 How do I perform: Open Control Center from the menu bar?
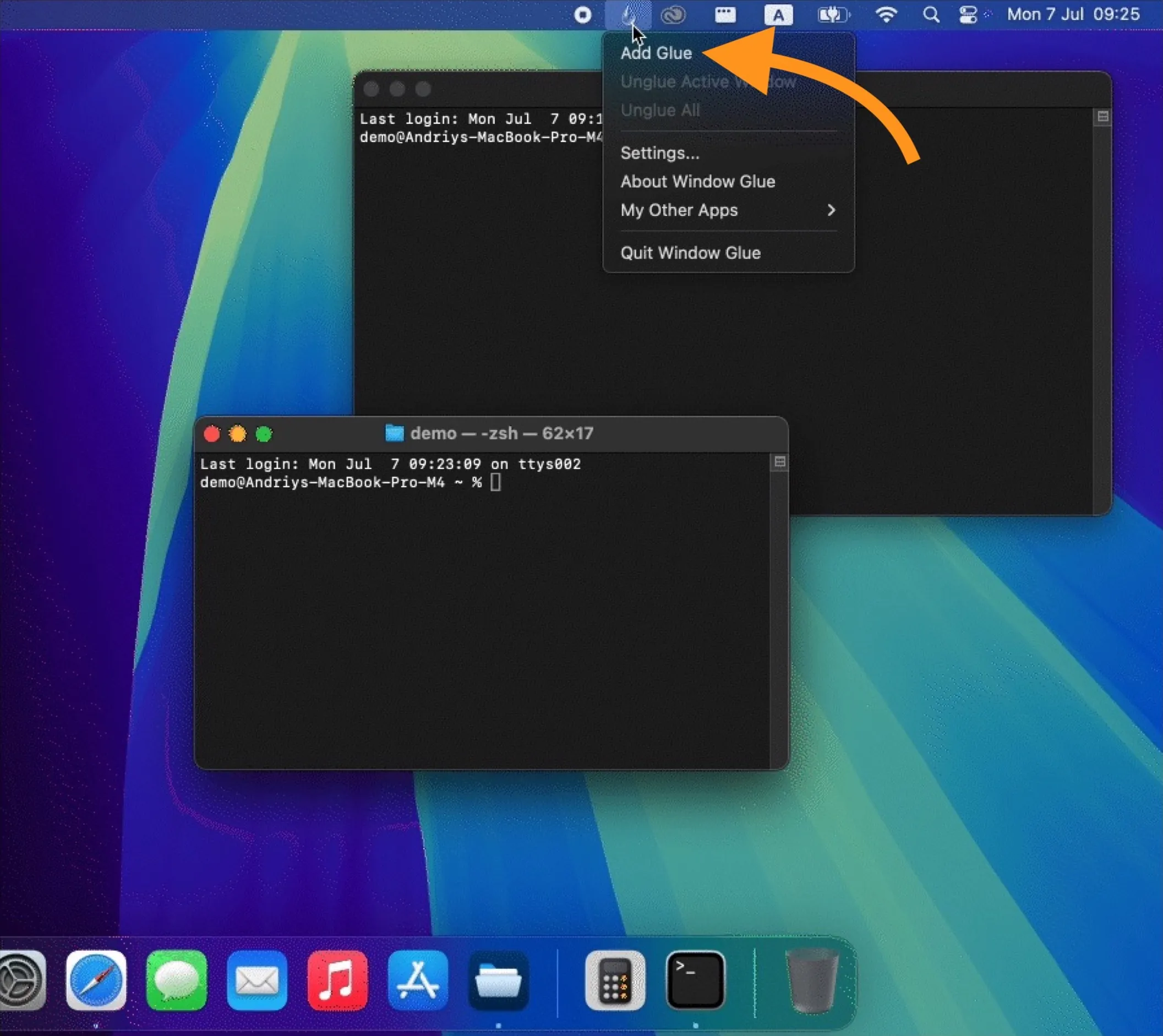tap(968, 15)
